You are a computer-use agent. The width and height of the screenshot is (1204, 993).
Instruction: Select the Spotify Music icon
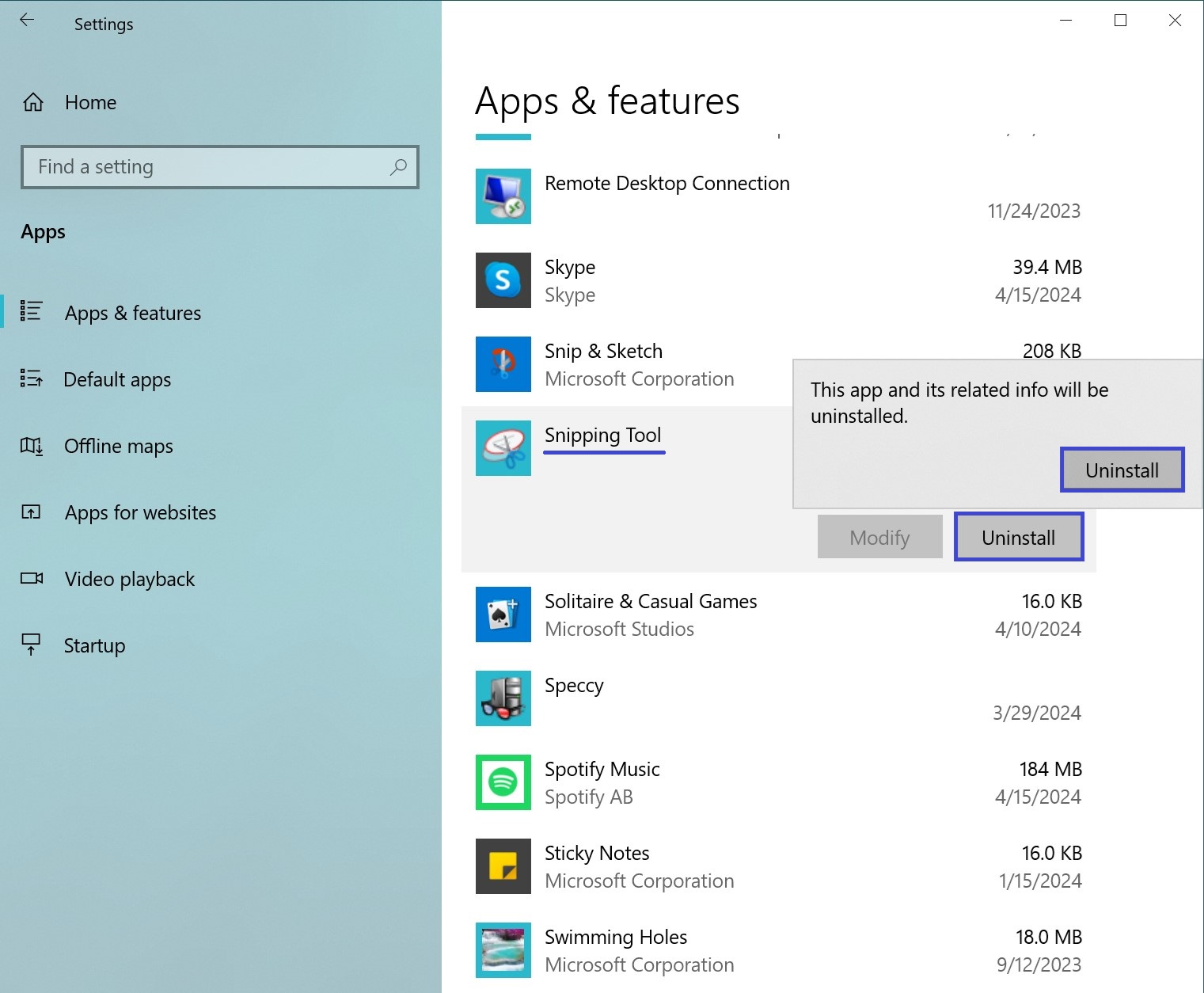click(x=503, y=782)
